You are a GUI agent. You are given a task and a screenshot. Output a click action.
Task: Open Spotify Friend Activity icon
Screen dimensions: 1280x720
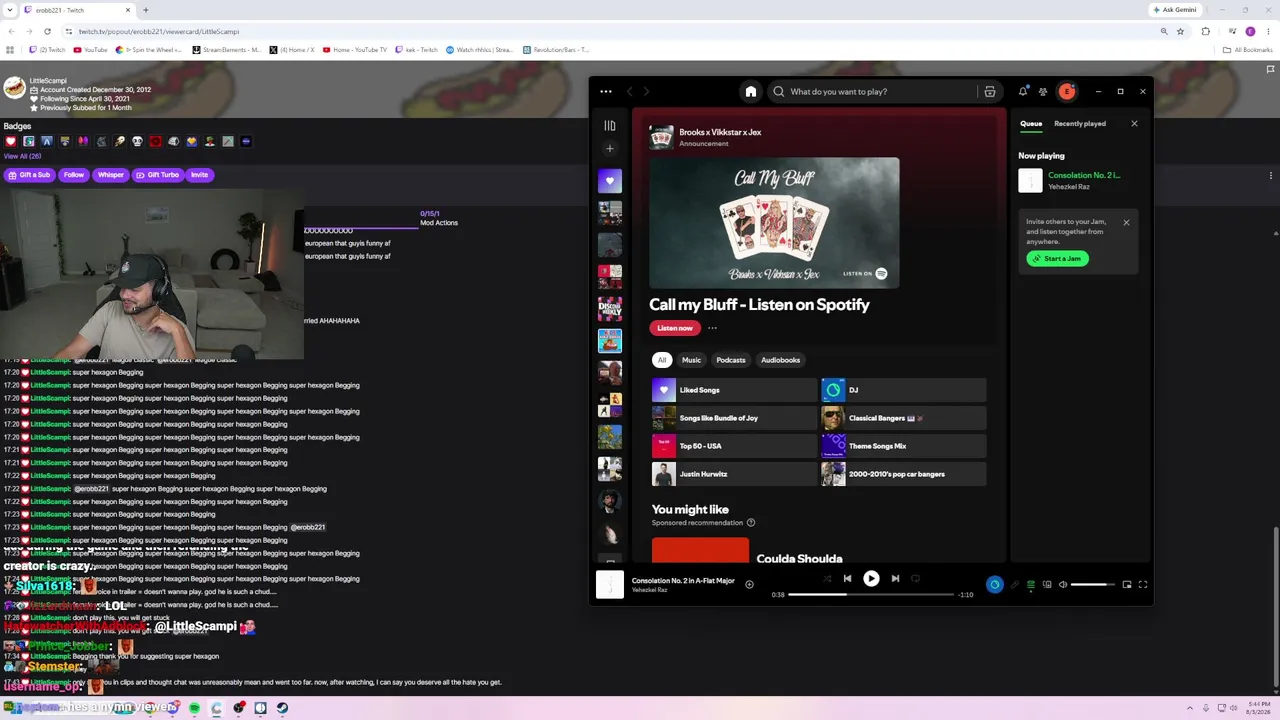coord(1043,91)
